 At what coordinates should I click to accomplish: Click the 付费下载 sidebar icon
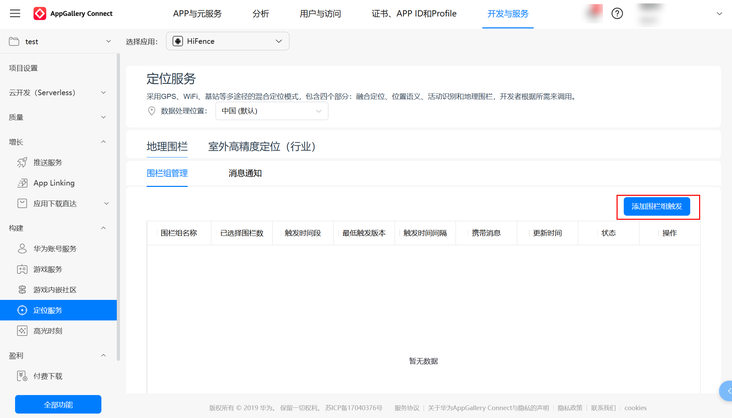click(x=22, y=377)
